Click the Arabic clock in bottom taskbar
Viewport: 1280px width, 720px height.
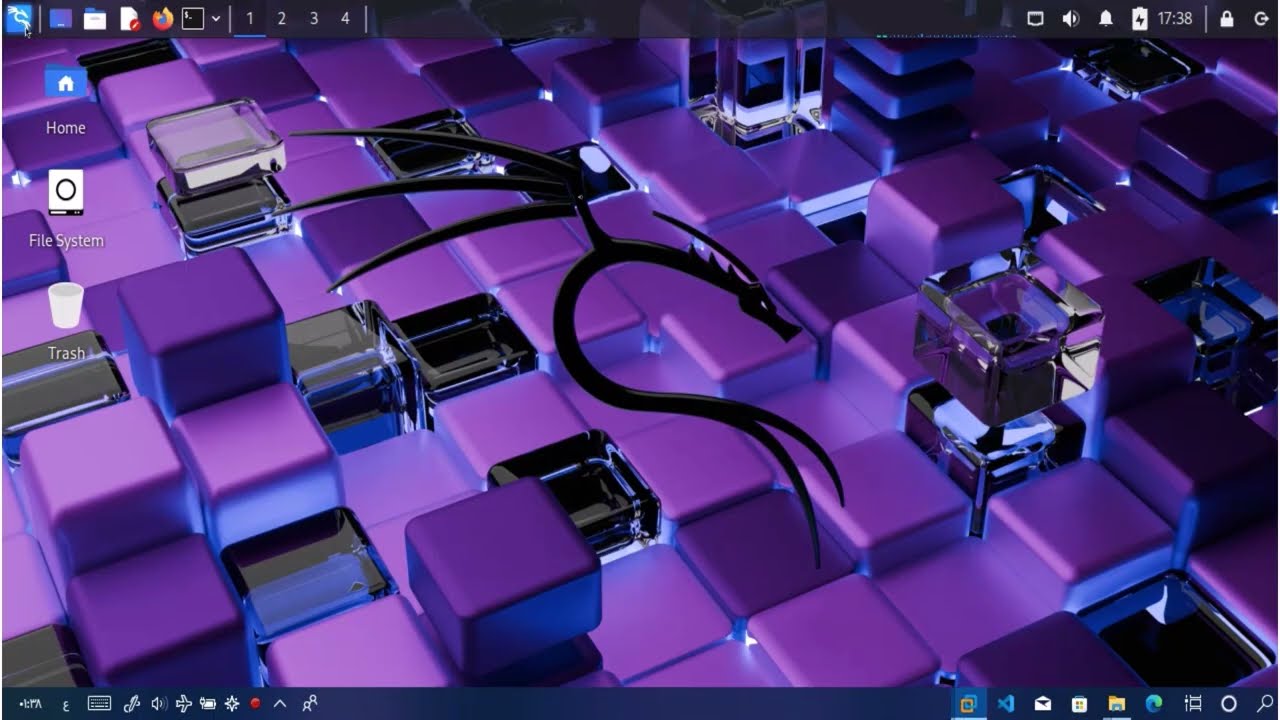tap(32, 704)
